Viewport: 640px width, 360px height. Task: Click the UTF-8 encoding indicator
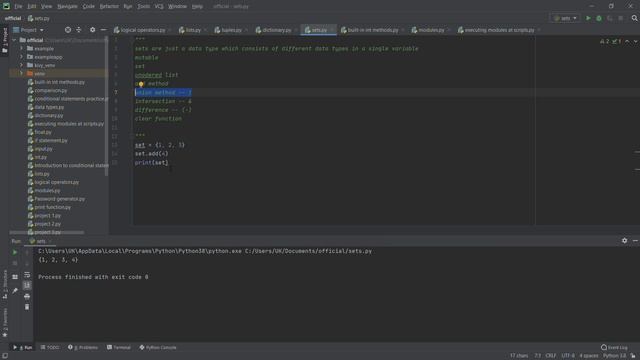568,356
